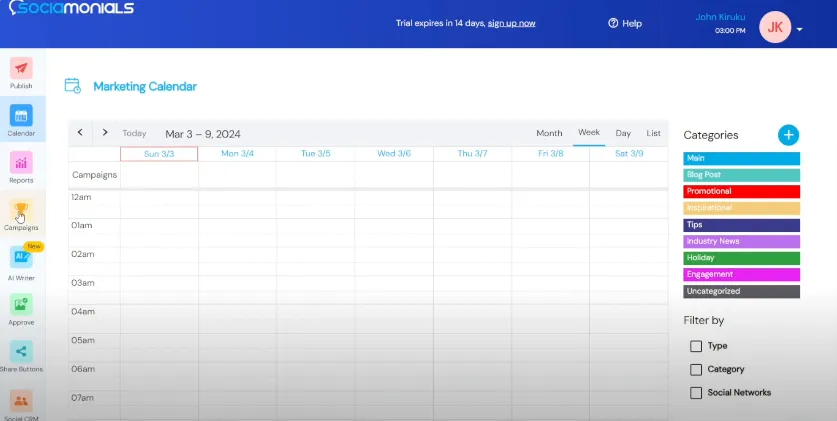Image resolution: width=837 pixels, height=421 pixels.
Task: Select the red Promotional category swatch
Action: tap(741, 191)
